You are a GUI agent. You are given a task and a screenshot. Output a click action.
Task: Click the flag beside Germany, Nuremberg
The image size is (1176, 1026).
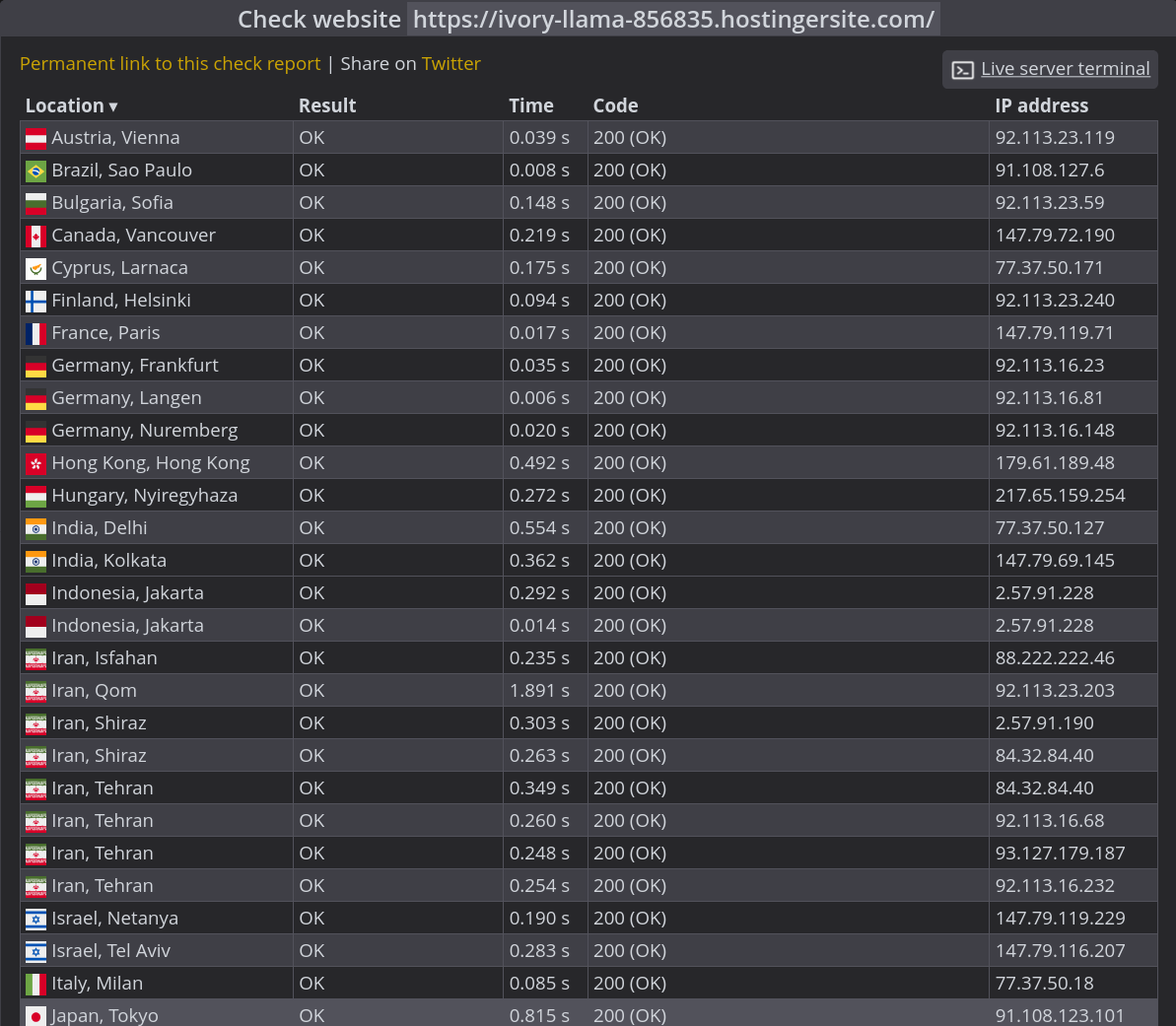(x=35, y=432)
